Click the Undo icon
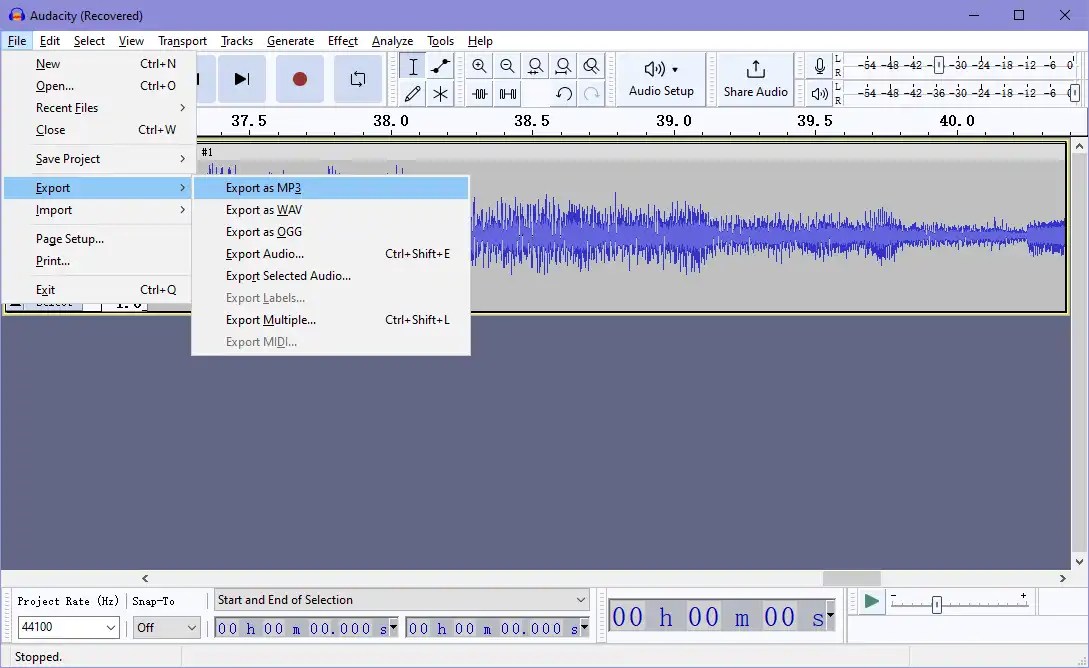Viewport: 1089px width, 668px height. point(563,94)
